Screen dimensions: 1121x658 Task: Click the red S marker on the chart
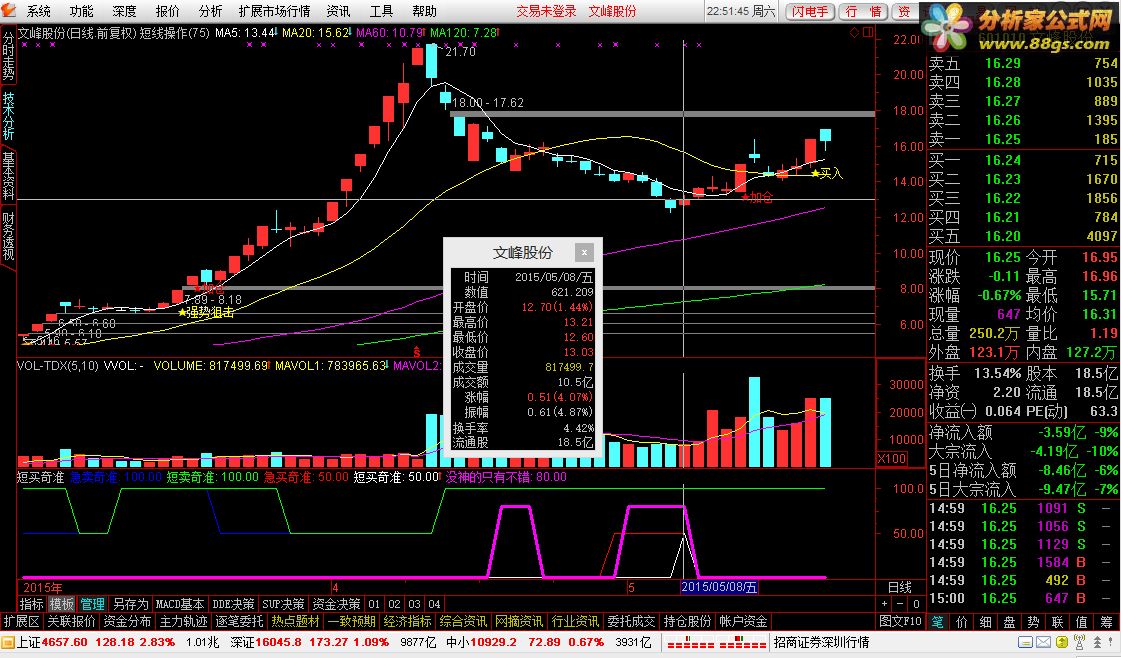coord(417,353)
